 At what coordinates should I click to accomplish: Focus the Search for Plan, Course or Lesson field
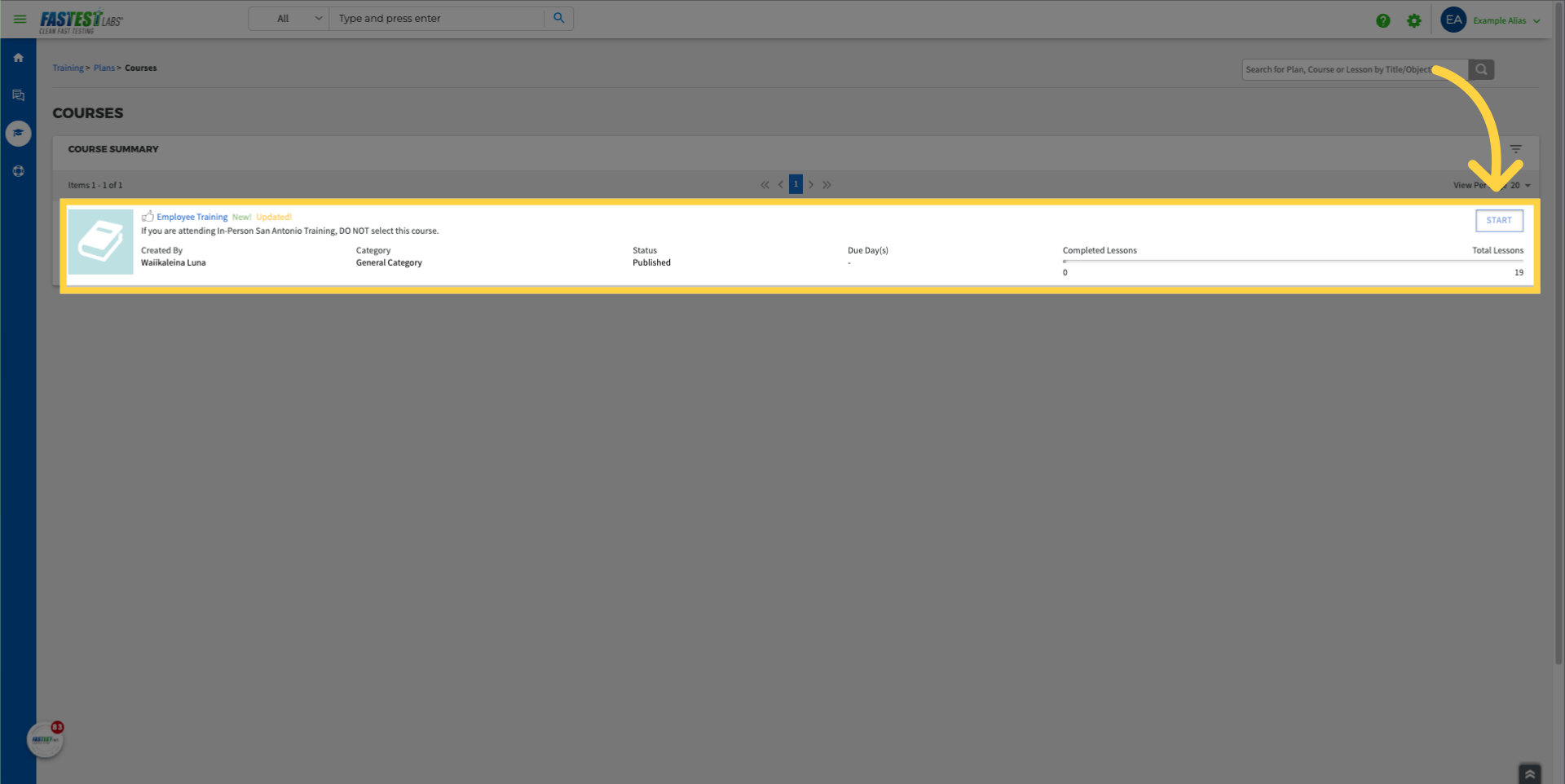point(1355,70)
